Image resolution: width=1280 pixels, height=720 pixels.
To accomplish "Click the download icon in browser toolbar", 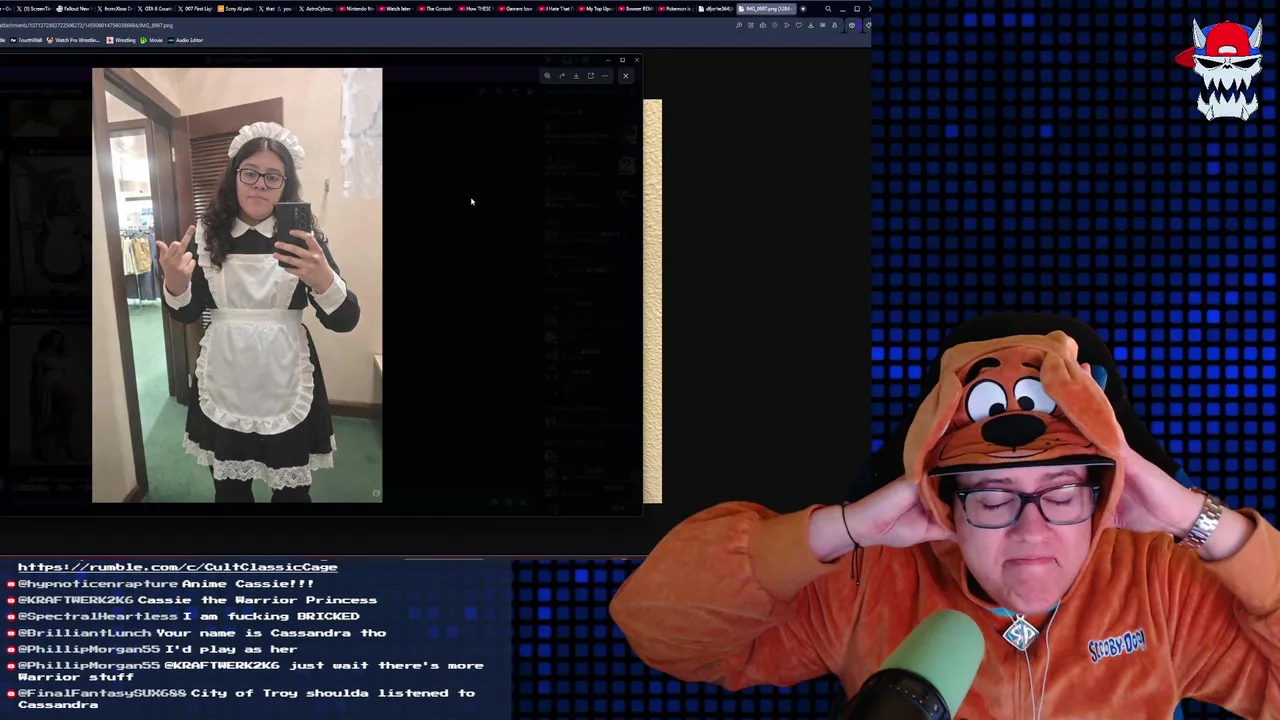I will (811, 25).
